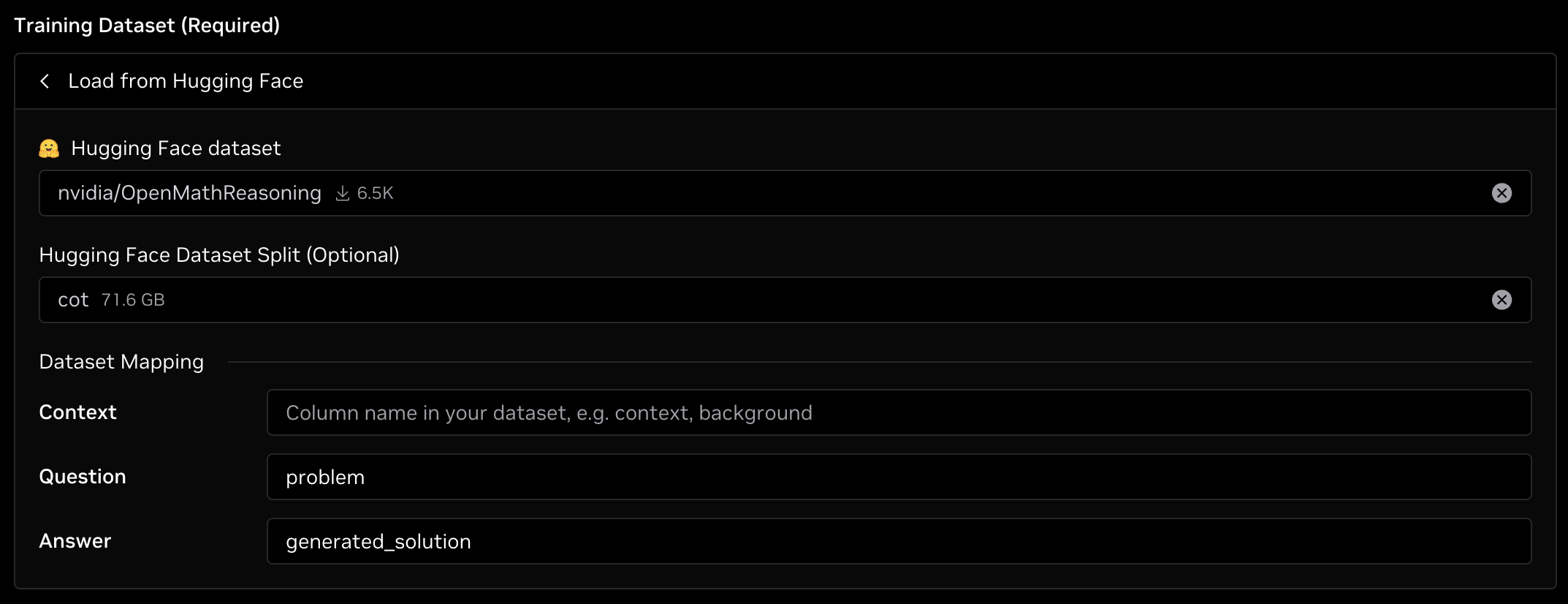The image size is (1568, 604).
Task: Click the Context column mapping field
Action: point(826,412)
